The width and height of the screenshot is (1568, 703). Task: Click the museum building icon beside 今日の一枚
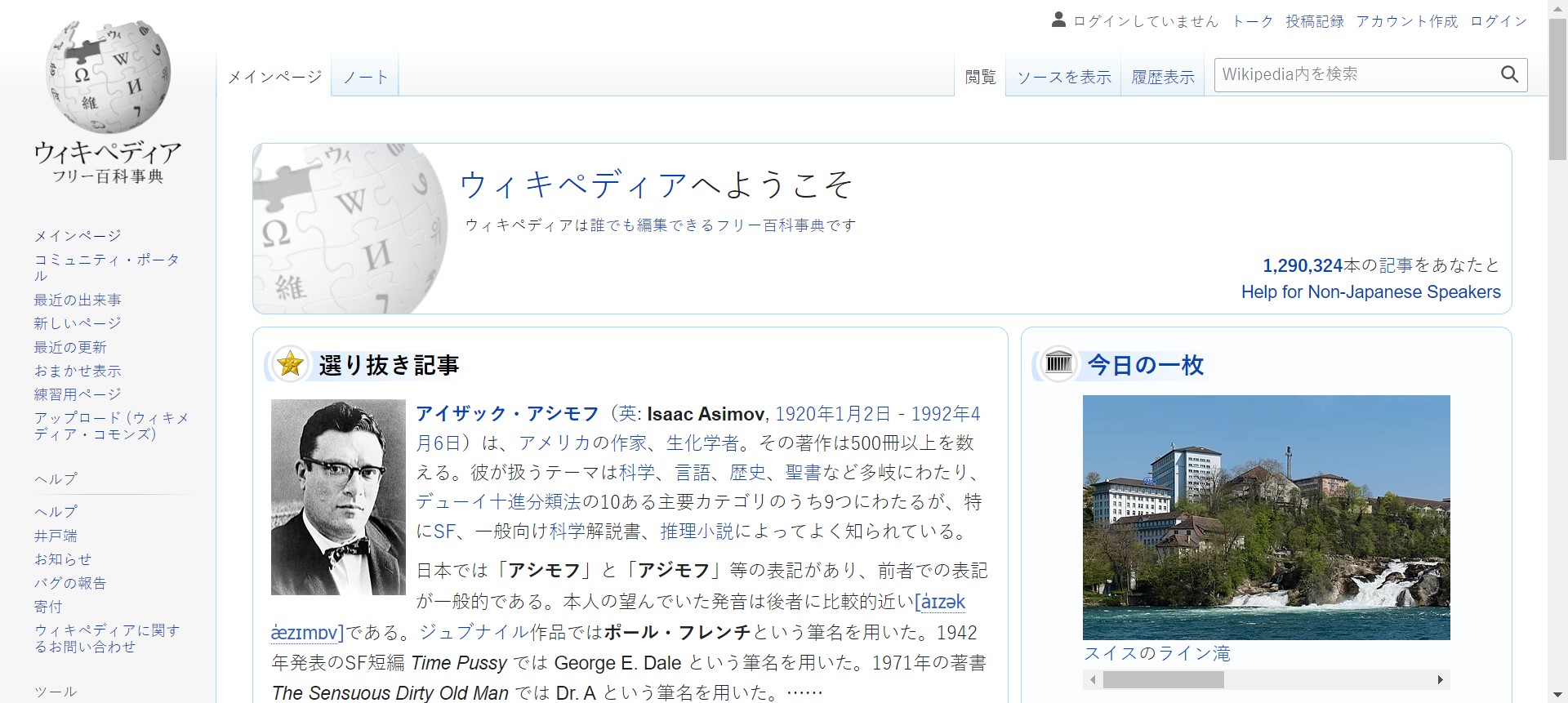1059,363
